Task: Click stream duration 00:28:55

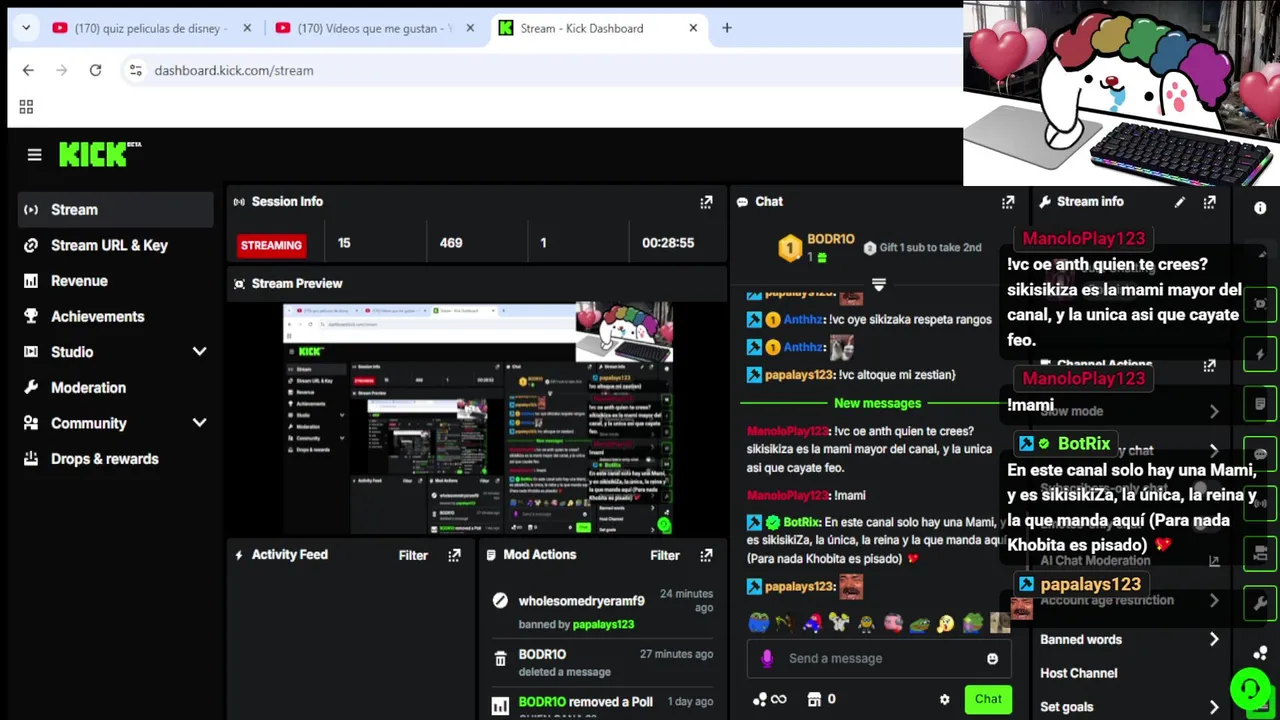Action: click(x=668, y=243)
